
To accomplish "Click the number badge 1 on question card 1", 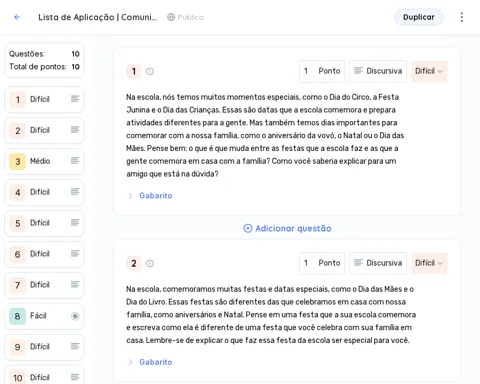I will pyautogui.click(x=134, y=71).
